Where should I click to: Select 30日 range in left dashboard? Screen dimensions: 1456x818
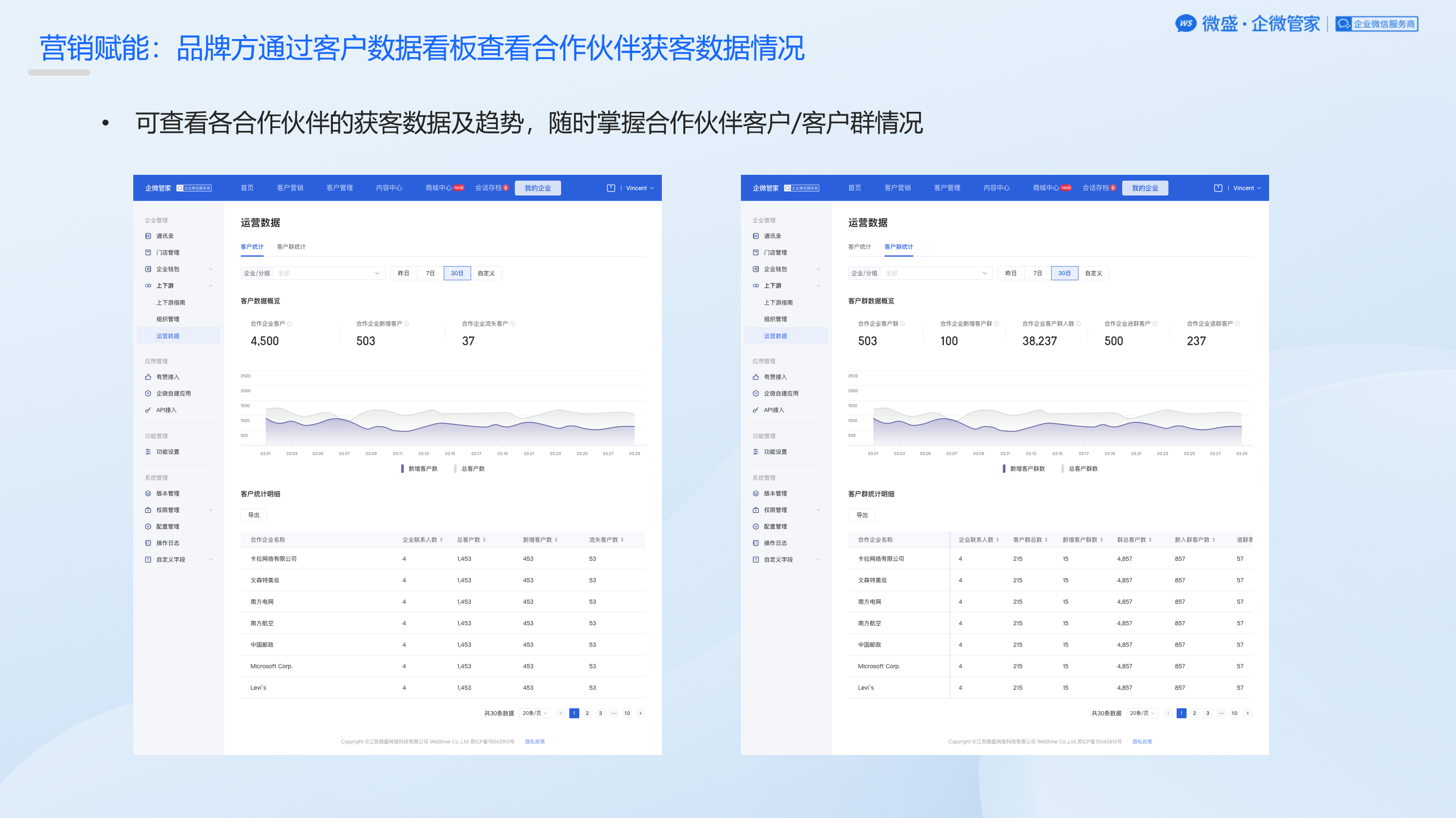point(457,273)
